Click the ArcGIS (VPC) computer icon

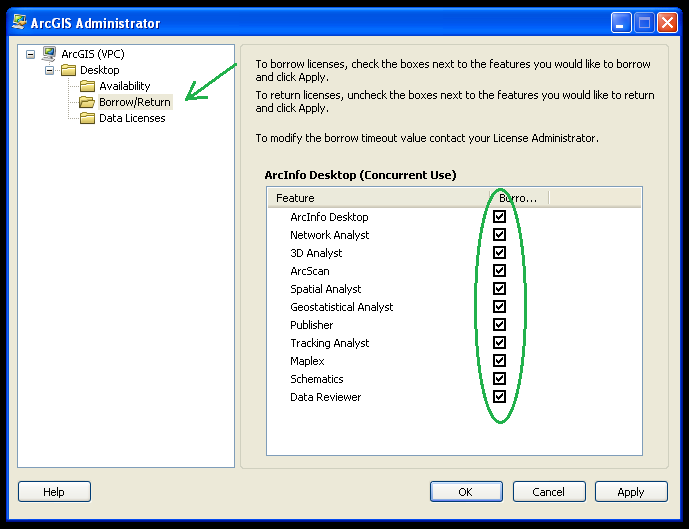[49, 54]
